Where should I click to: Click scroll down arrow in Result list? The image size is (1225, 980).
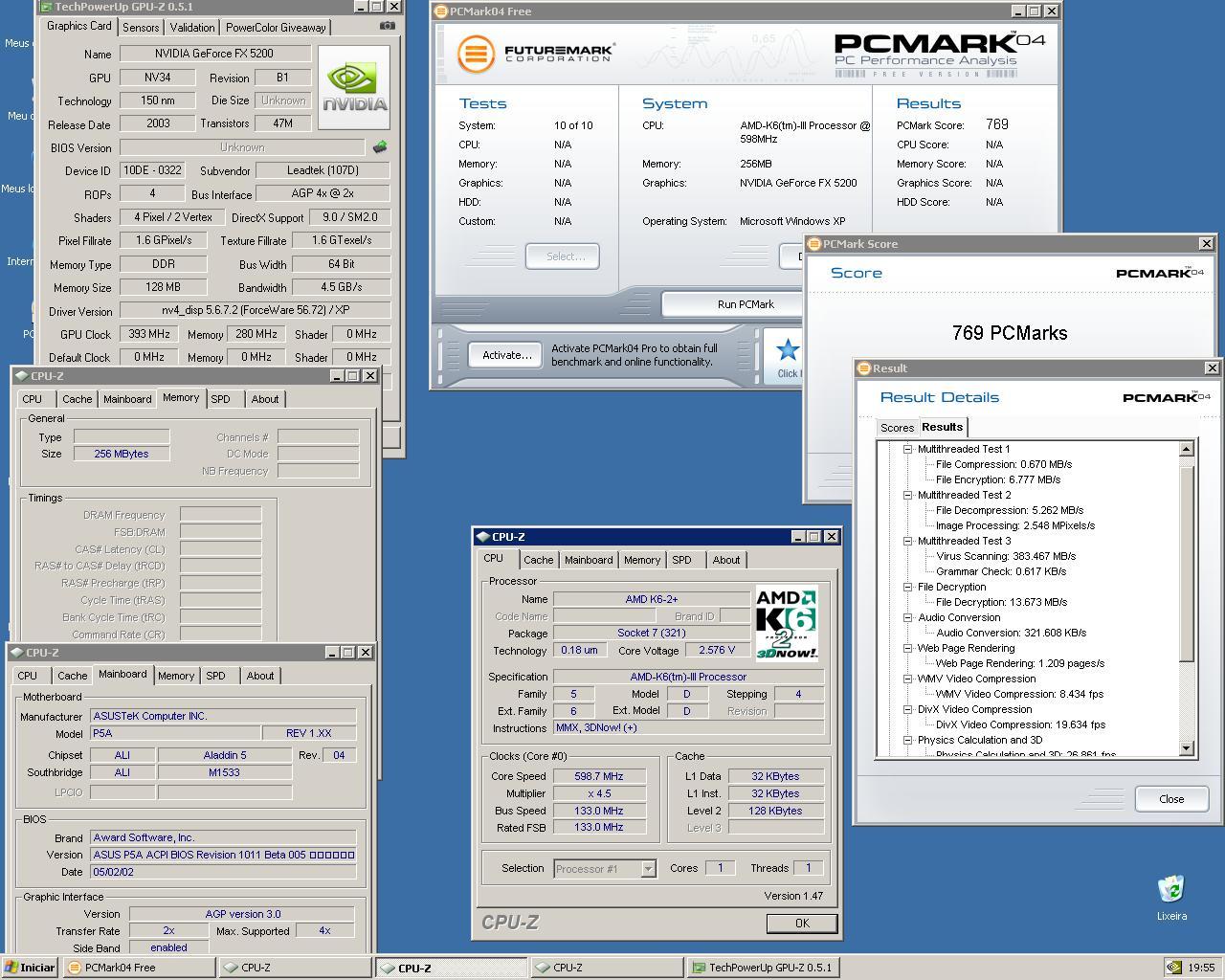click(1187, 748)
